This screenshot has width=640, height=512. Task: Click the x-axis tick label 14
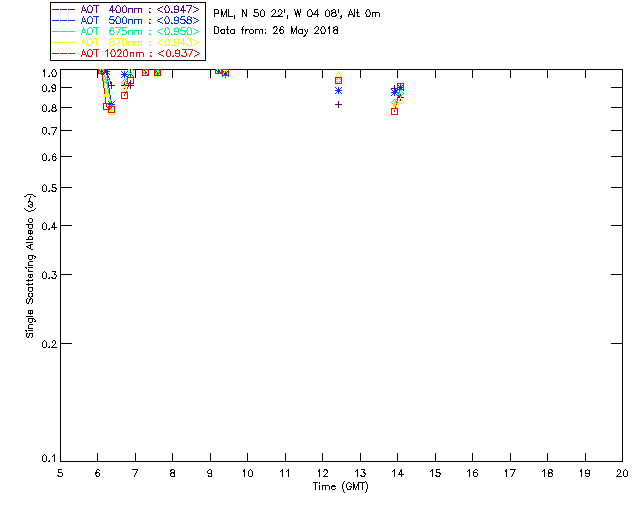(398, 473)
